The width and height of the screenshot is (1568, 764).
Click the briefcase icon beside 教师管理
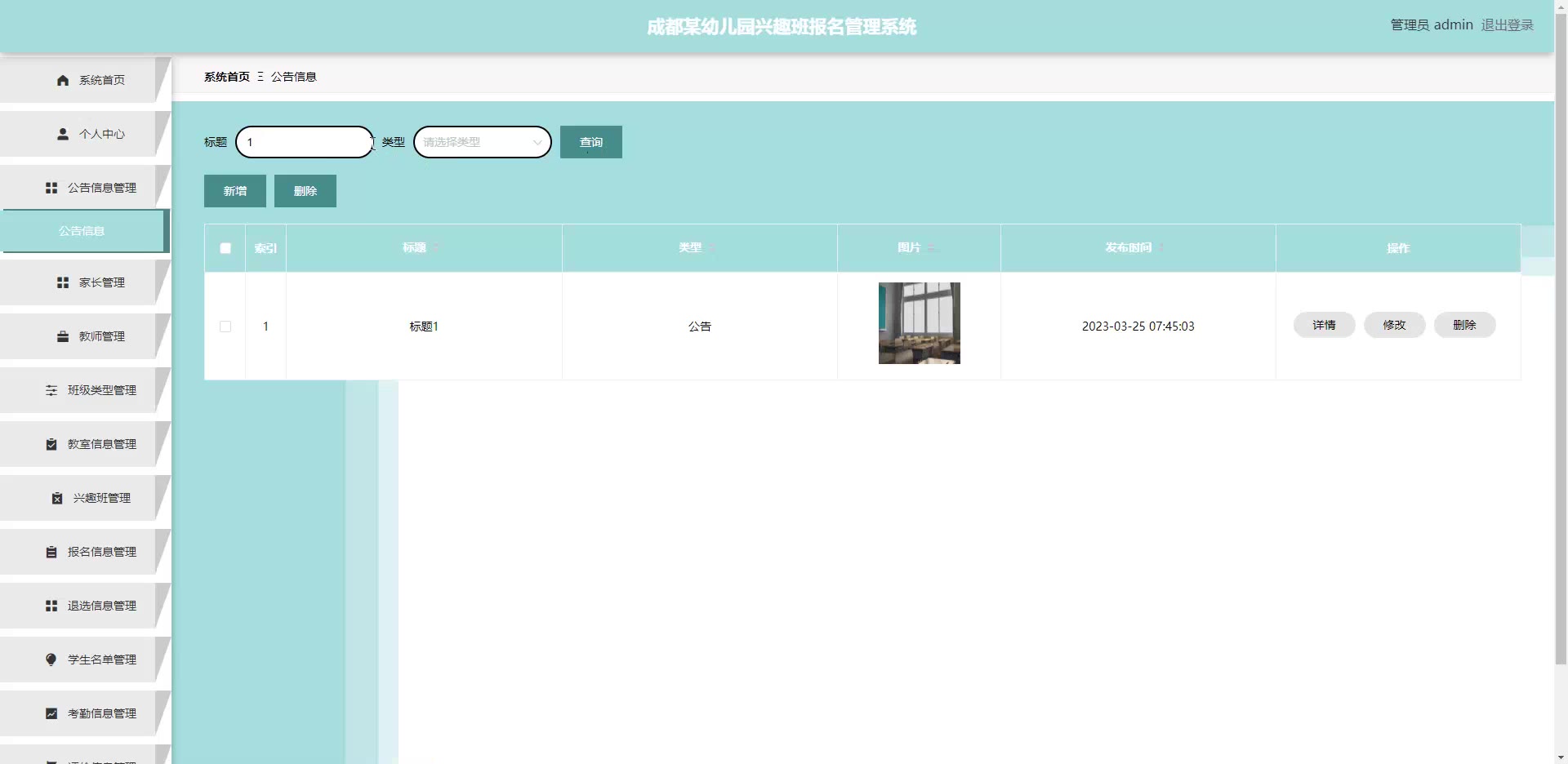pos(63,336)
